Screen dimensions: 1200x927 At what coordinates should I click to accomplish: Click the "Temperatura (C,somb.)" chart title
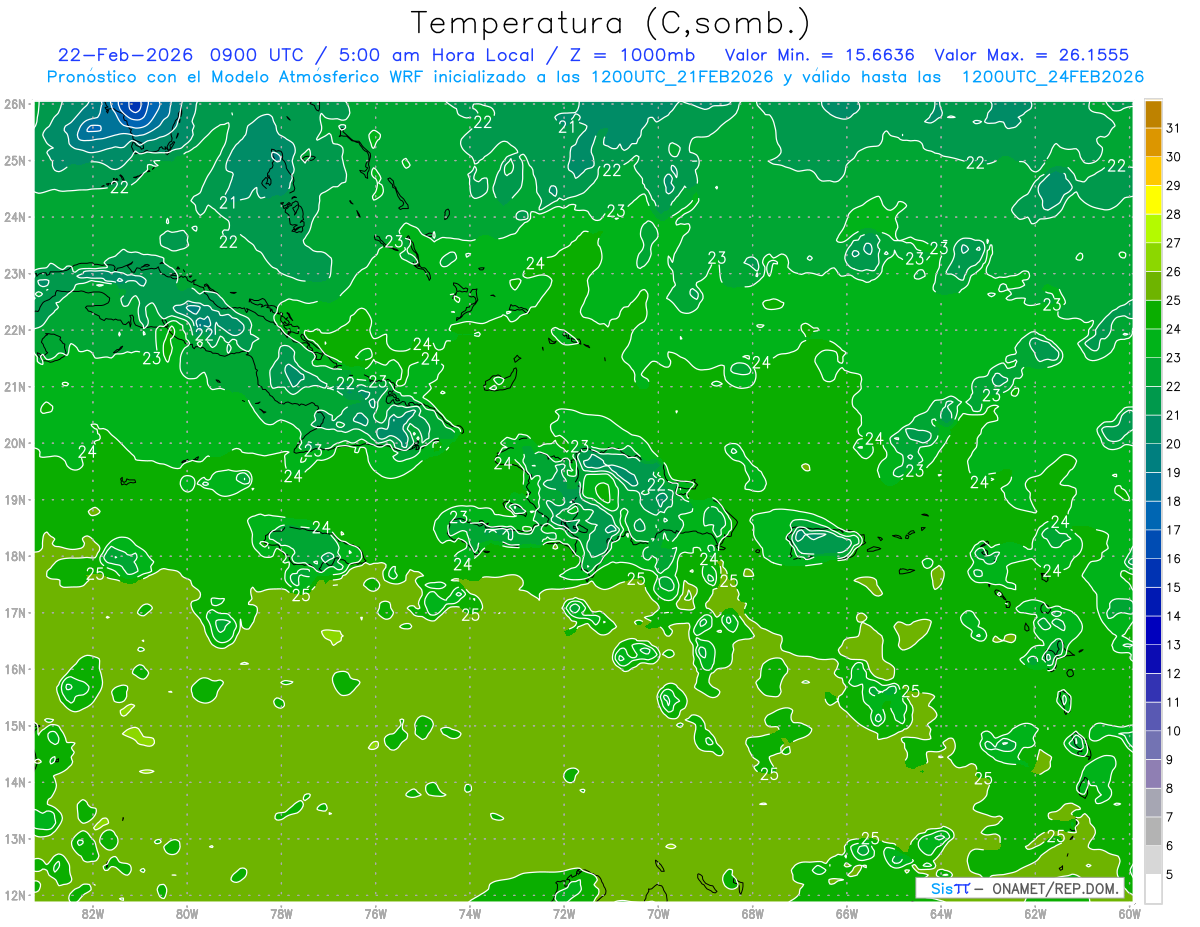pyautogui.click(x=611, y=23)
